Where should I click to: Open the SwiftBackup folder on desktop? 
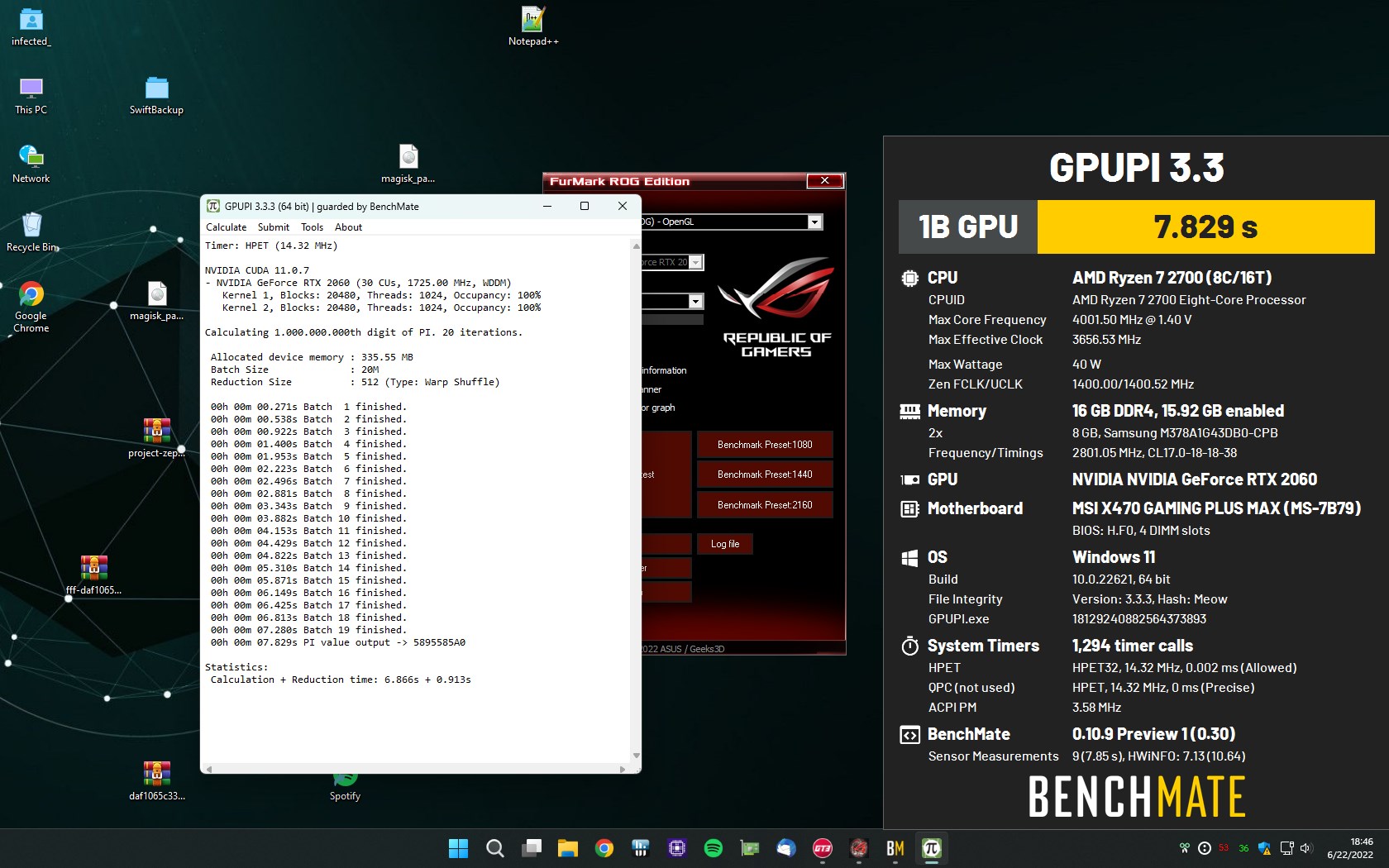(x=156, y=95)
